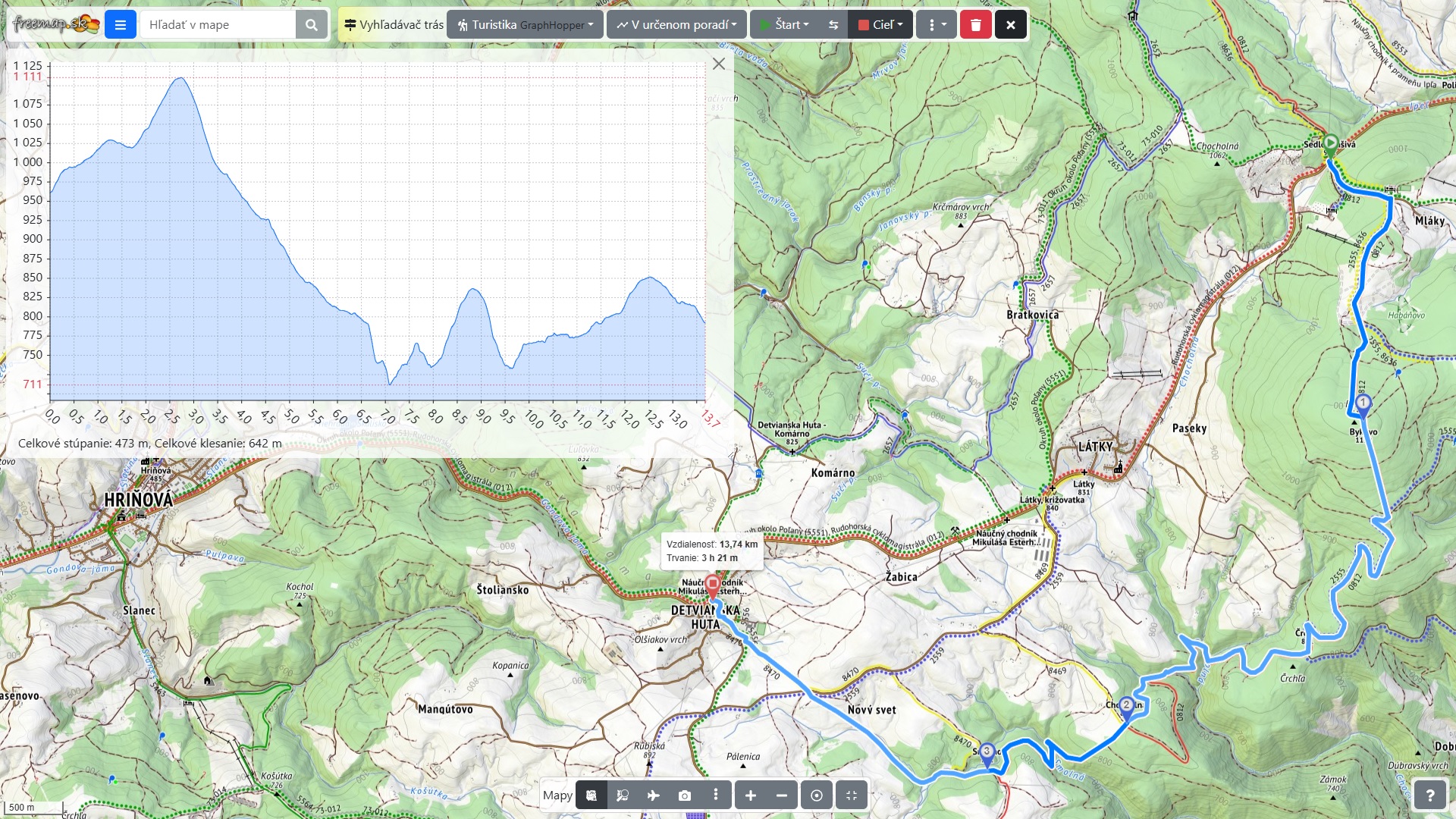
Task: Open the Cieľ destination dropdown
Action: click(880, 25)
